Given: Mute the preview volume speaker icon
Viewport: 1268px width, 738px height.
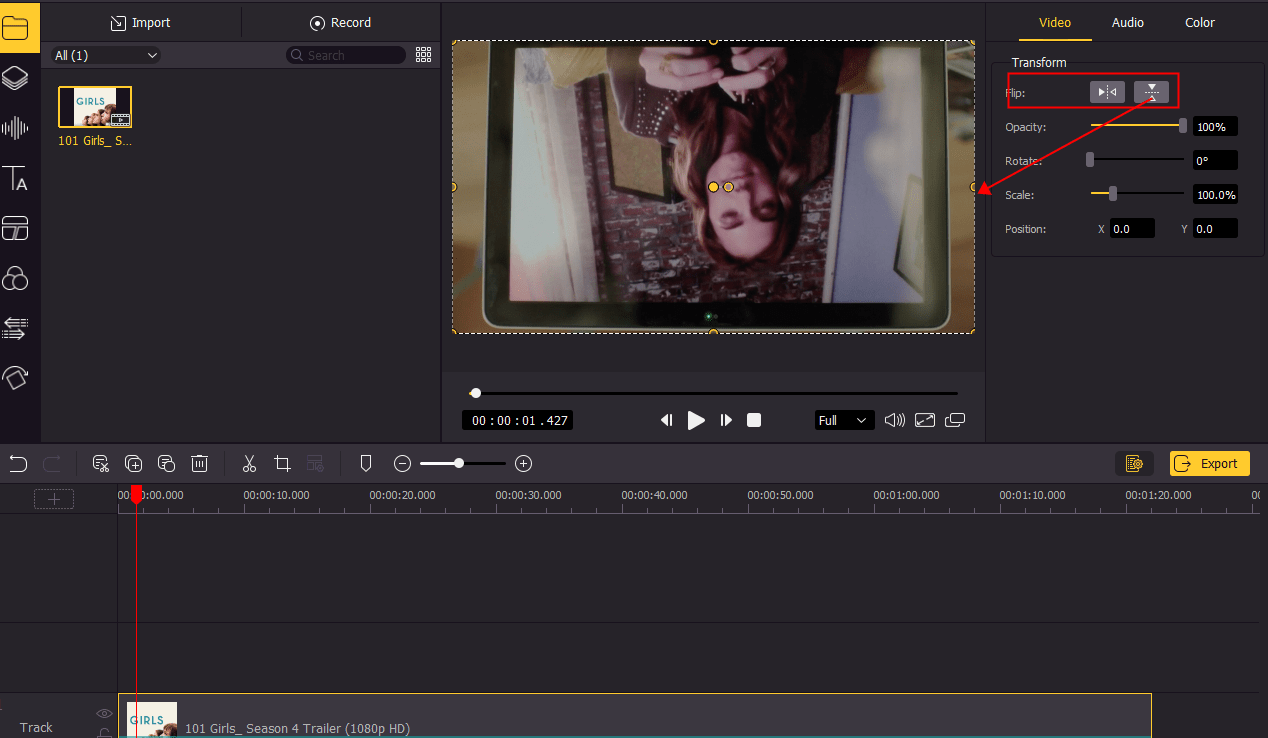Looking at the screenshot, I should pyautogui.click(x=895, y=420).
